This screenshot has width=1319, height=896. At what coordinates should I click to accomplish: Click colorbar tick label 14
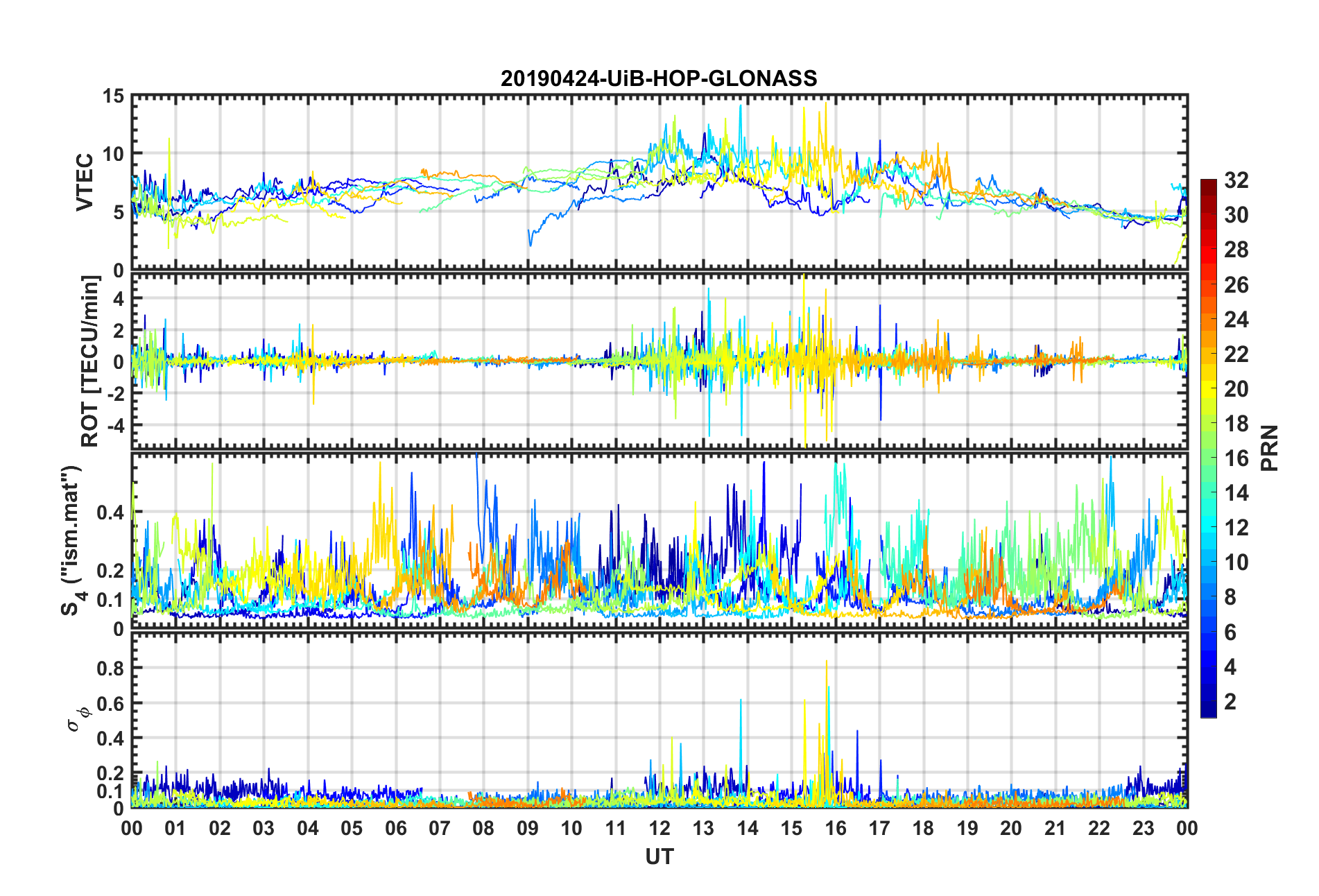point(1236,493)
